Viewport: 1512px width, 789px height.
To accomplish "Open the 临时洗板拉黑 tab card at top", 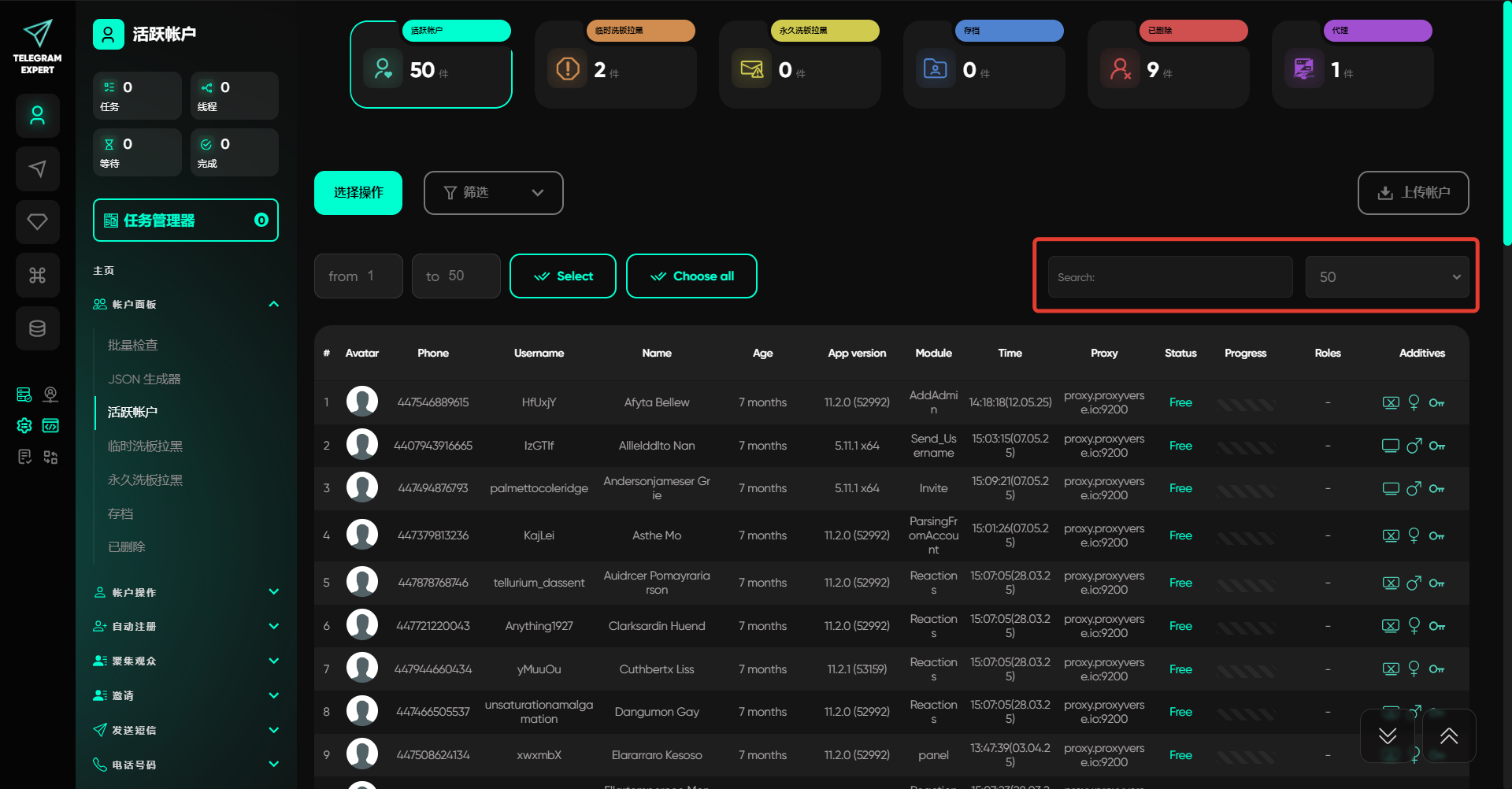I will pos(615,65).
